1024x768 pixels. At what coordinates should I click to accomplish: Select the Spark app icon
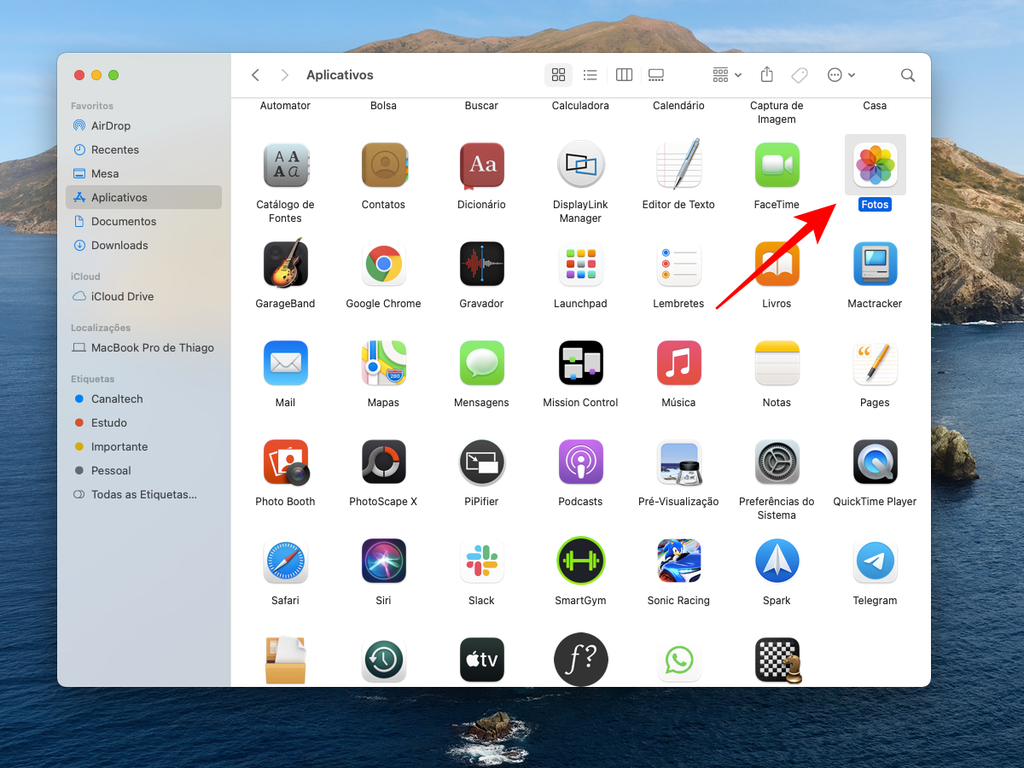776,561
